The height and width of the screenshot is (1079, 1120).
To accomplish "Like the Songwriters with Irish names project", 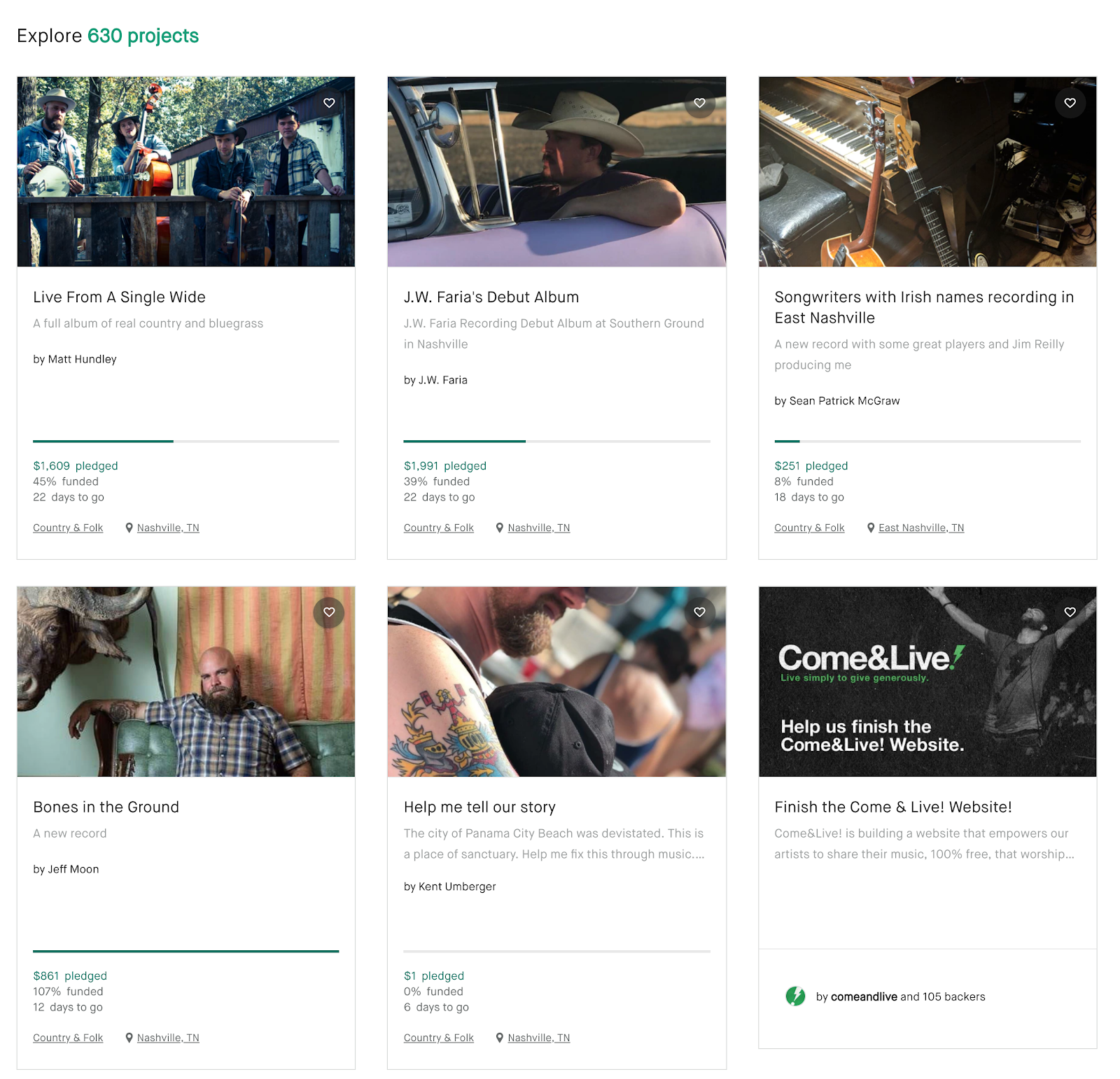I will coord(1070,103).
